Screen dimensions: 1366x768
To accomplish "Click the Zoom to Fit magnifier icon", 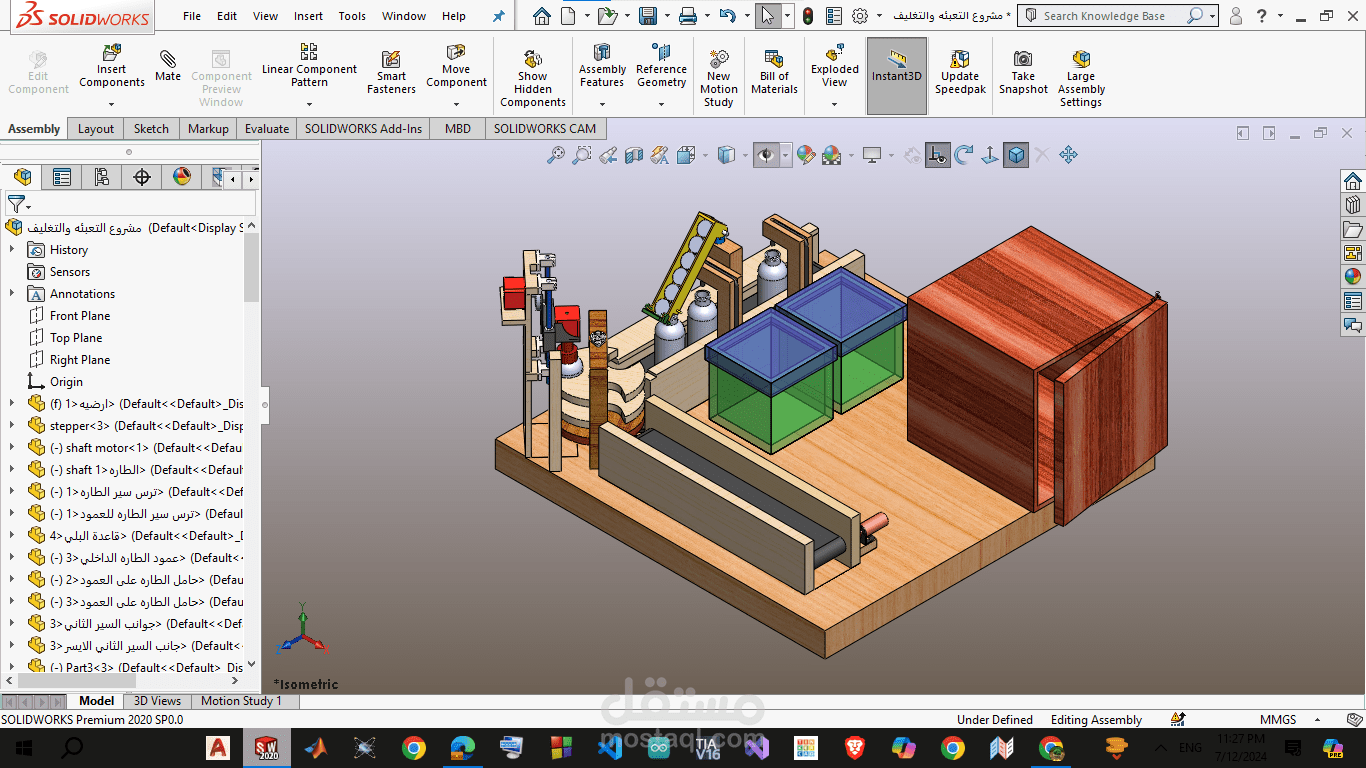I will point(555,155).
